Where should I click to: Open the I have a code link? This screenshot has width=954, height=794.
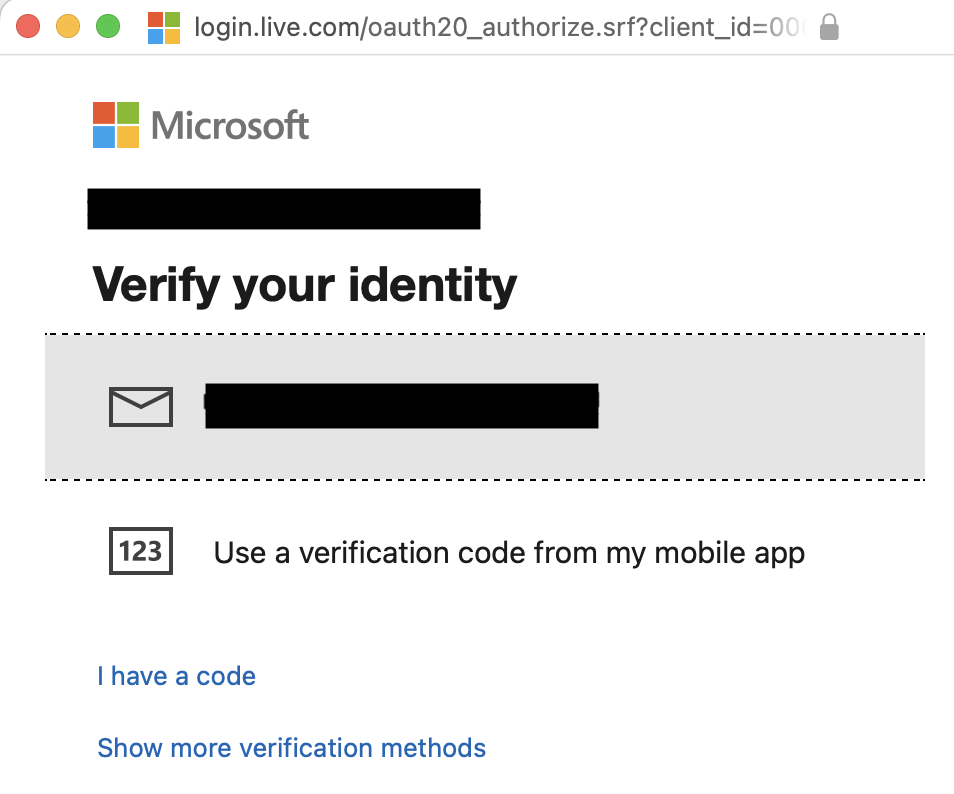click(176, 676)
